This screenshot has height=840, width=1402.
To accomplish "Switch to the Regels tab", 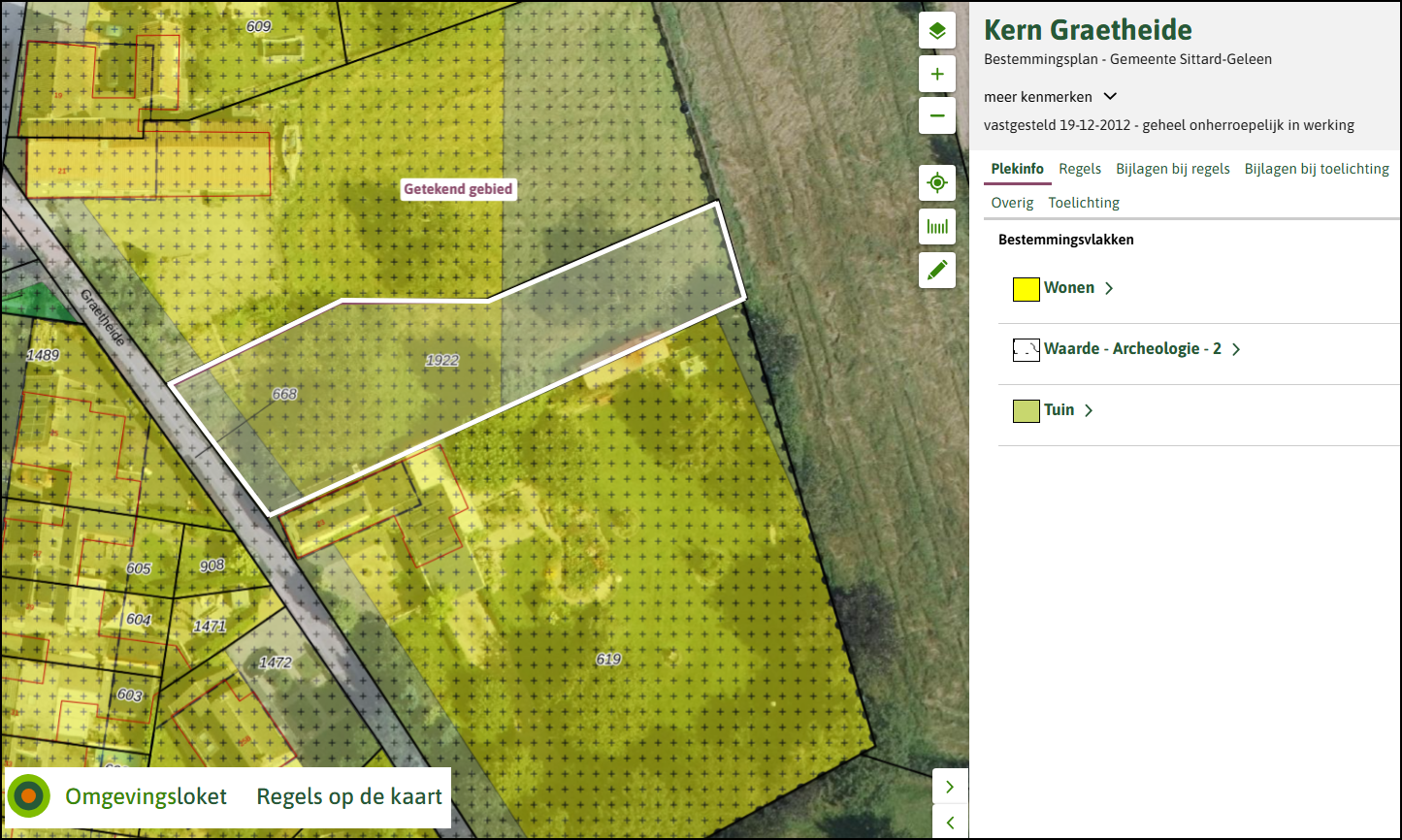I will (1080, 169).
